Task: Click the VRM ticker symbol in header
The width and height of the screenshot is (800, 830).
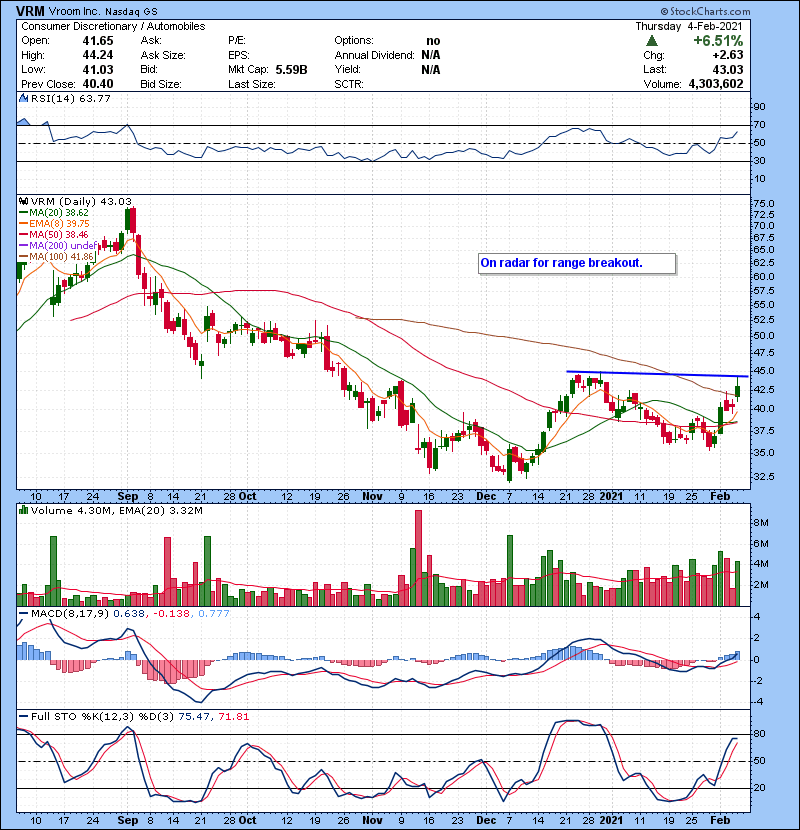Action: (x=30, y=11)
